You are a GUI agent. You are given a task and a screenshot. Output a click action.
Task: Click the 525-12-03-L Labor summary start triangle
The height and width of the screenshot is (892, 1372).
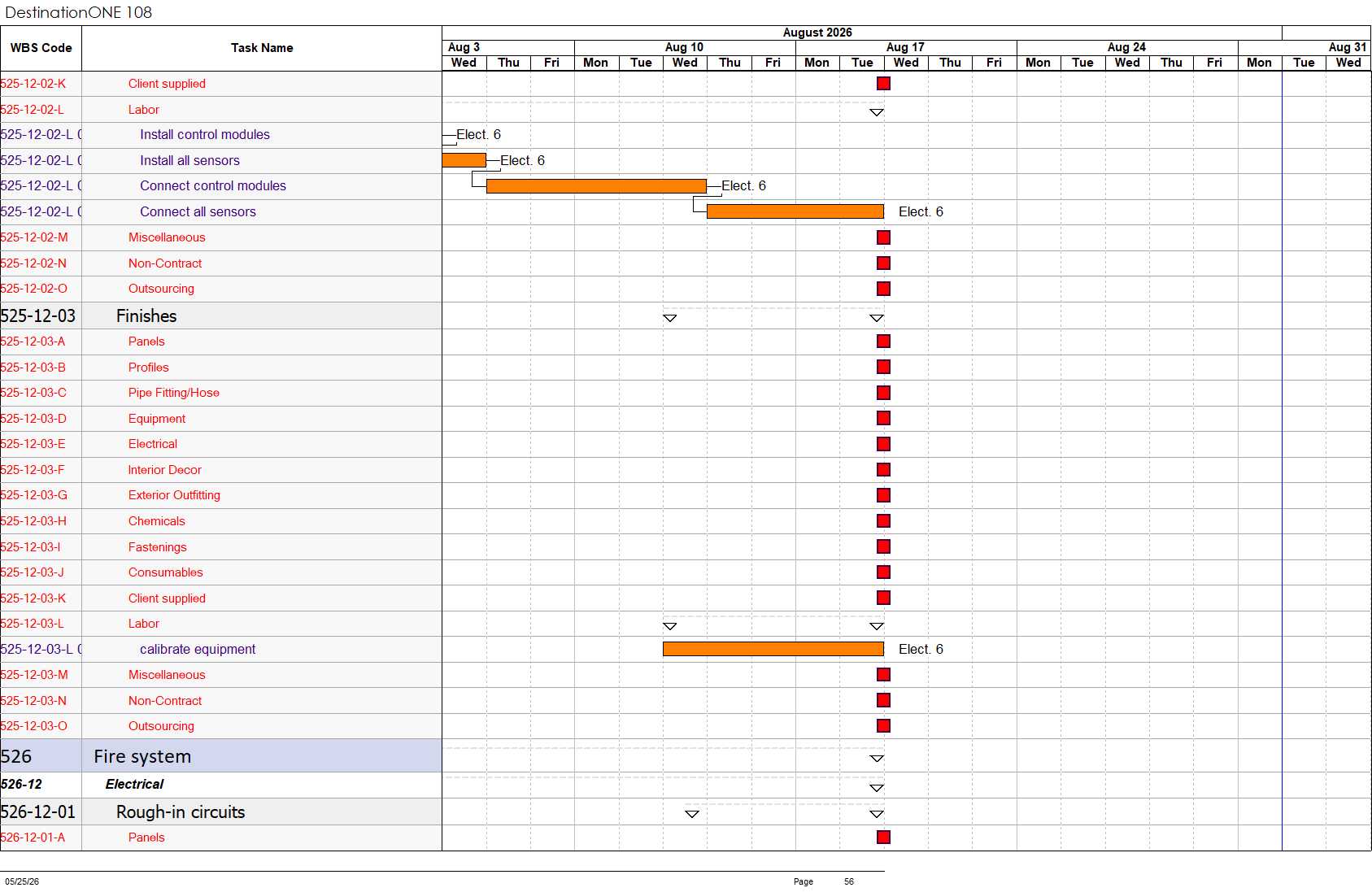(670, 626)
